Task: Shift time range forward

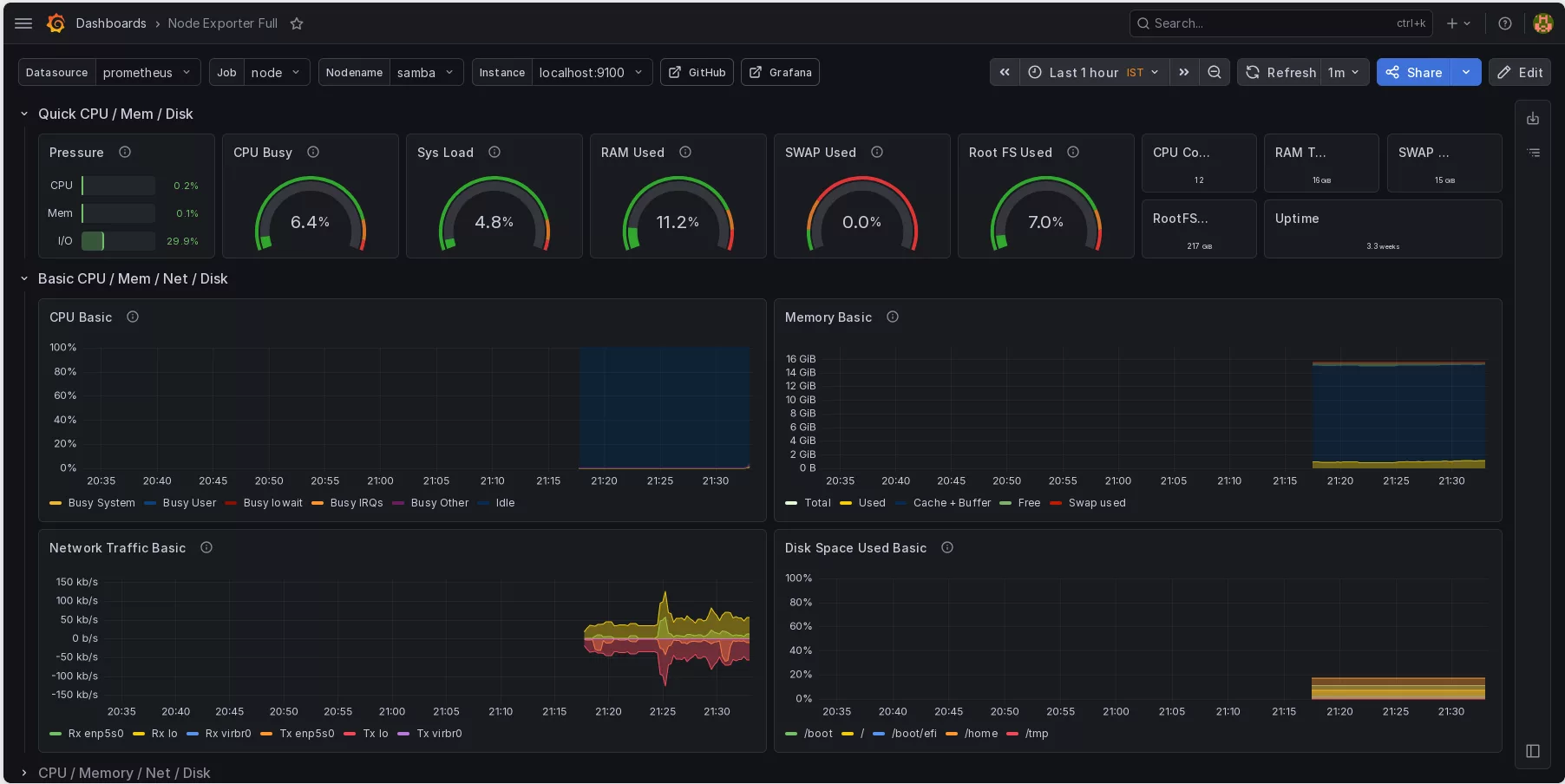Action: tap(1183, 72)
